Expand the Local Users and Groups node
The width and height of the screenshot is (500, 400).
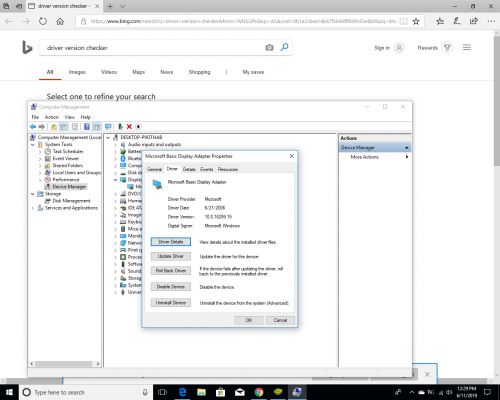point(40,173)
